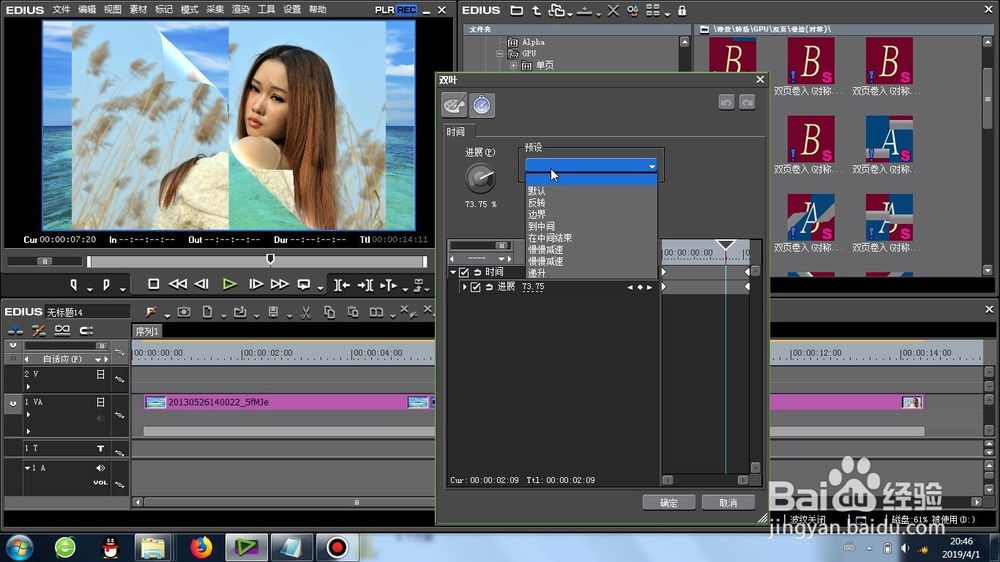Image resolution: width=1000 pixels, height=562 pixels.
Task: Step forward one frame
Action: coord(256,284)
